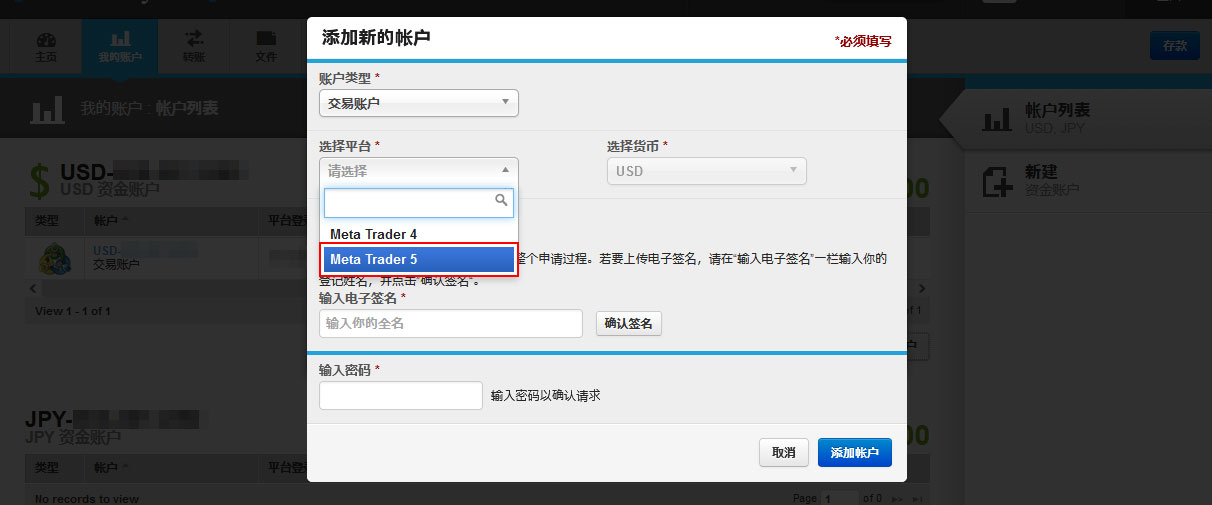Open 我的账户 navigation tab

coord(120,47)
